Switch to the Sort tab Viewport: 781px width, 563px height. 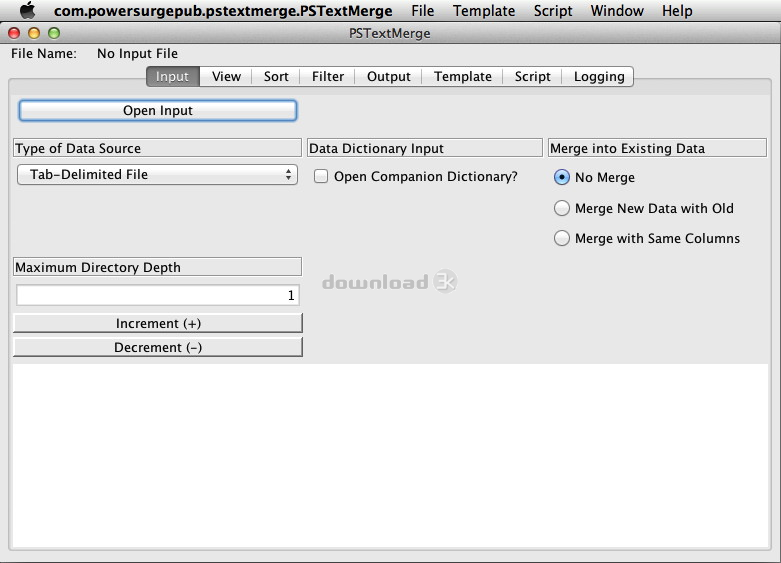click(276, 77)
